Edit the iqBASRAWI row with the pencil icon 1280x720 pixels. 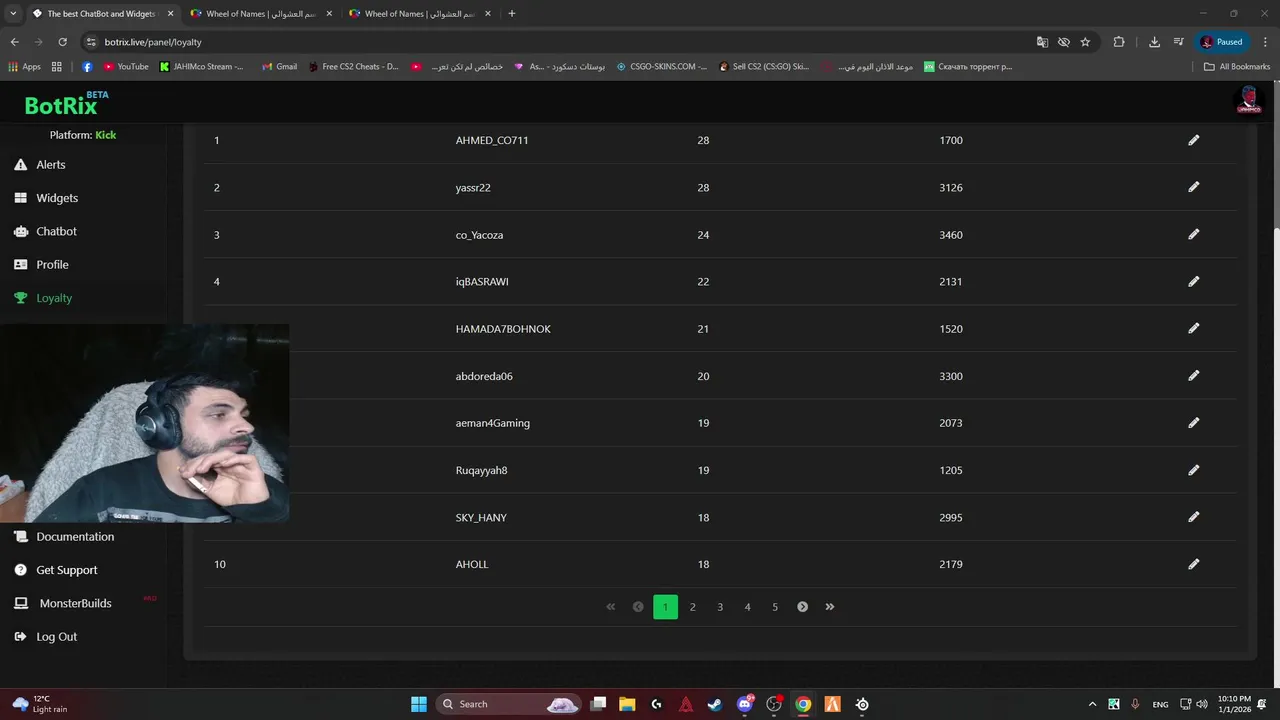coord(1193,281)
